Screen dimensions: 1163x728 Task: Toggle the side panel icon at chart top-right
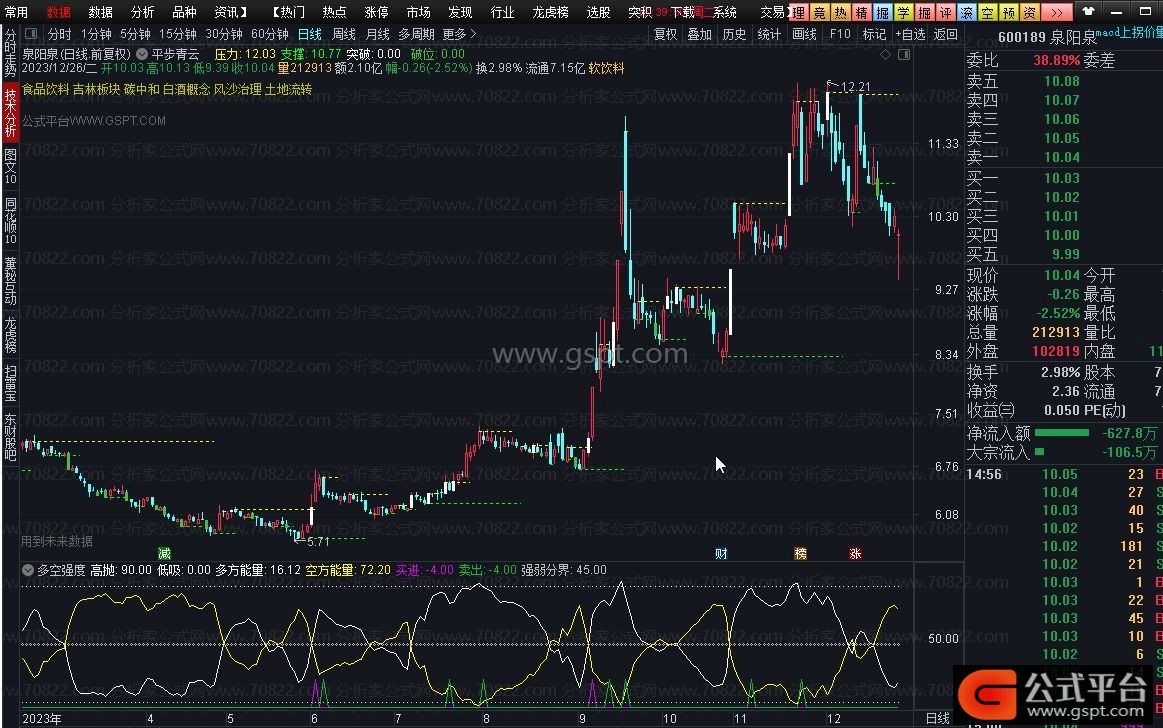tap(904, 54)
